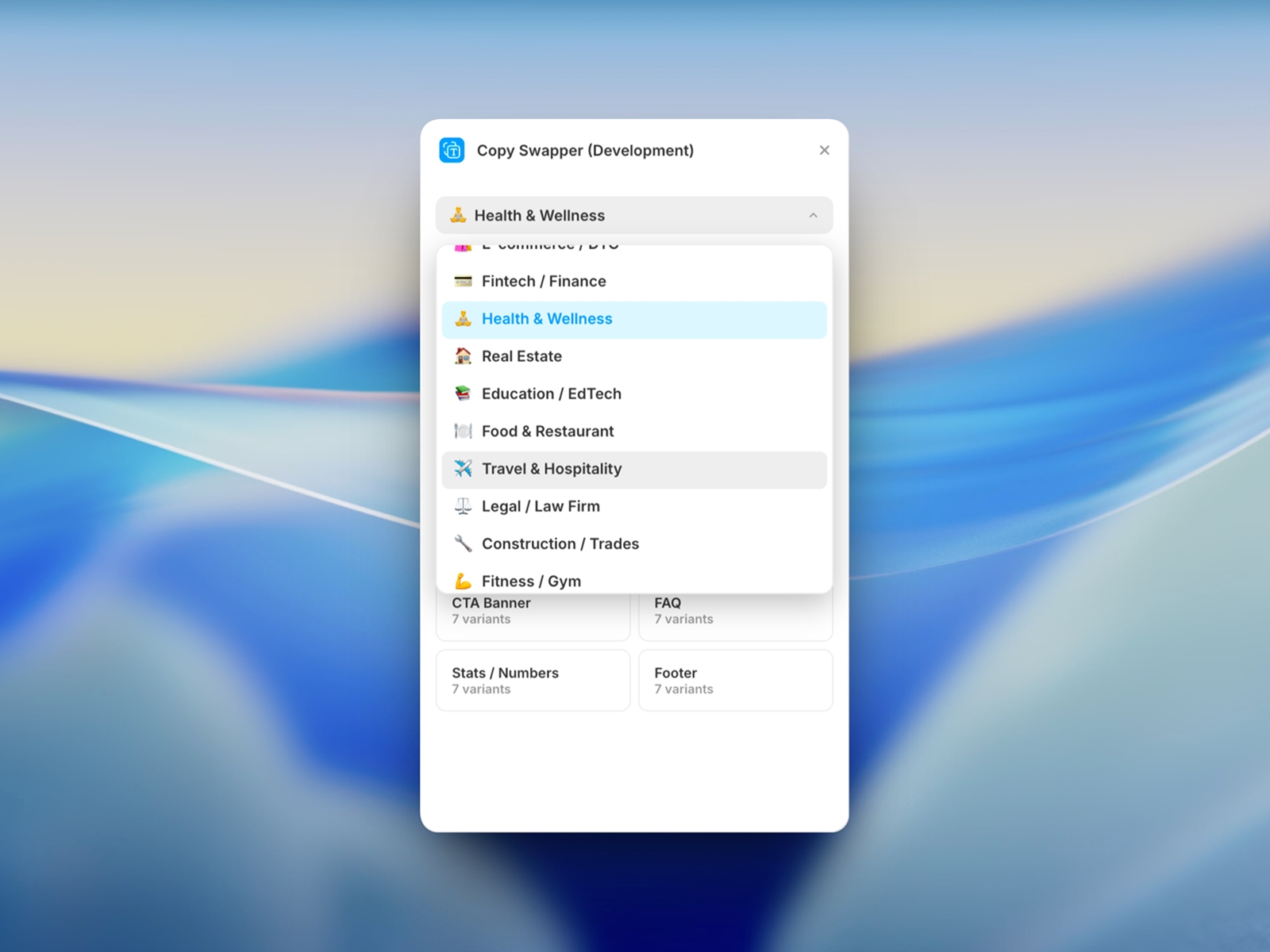
Task: Click the books icon next to Education / EdTech
Action: 464,393
